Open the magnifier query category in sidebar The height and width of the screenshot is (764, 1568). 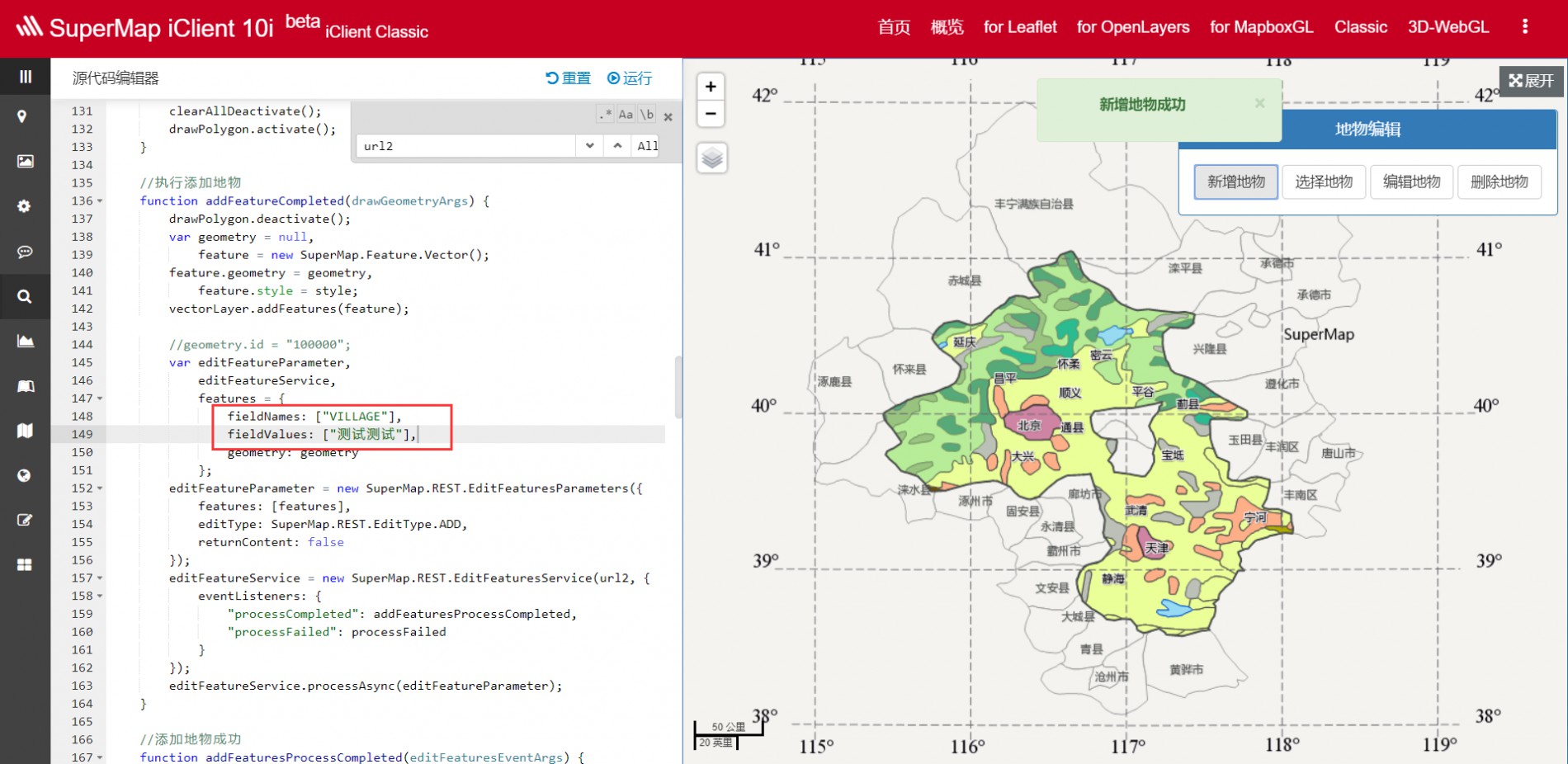25,296
